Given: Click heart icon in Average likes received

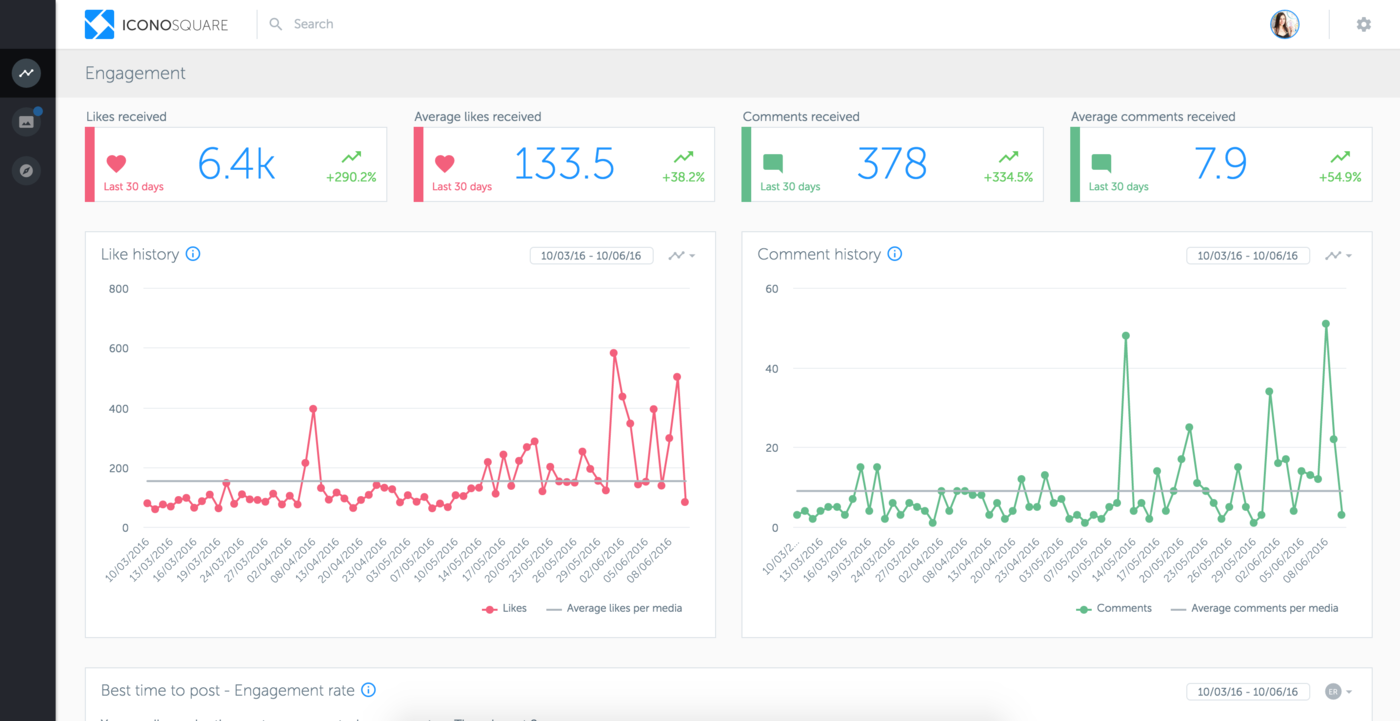Looking at the screenshot, I should tap(445, 163).
